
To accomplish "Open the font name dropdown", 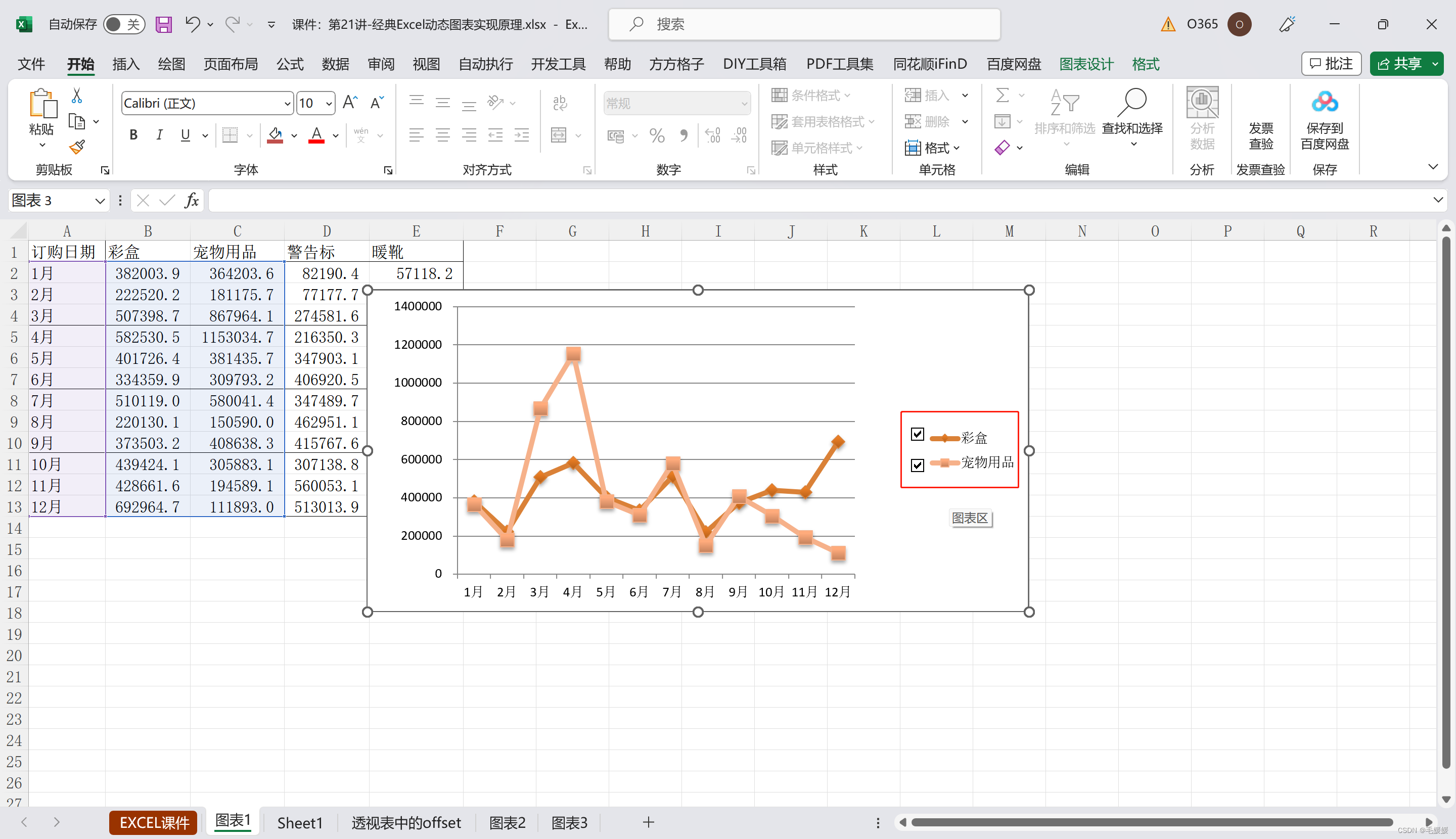I will [x=287, y=104].
